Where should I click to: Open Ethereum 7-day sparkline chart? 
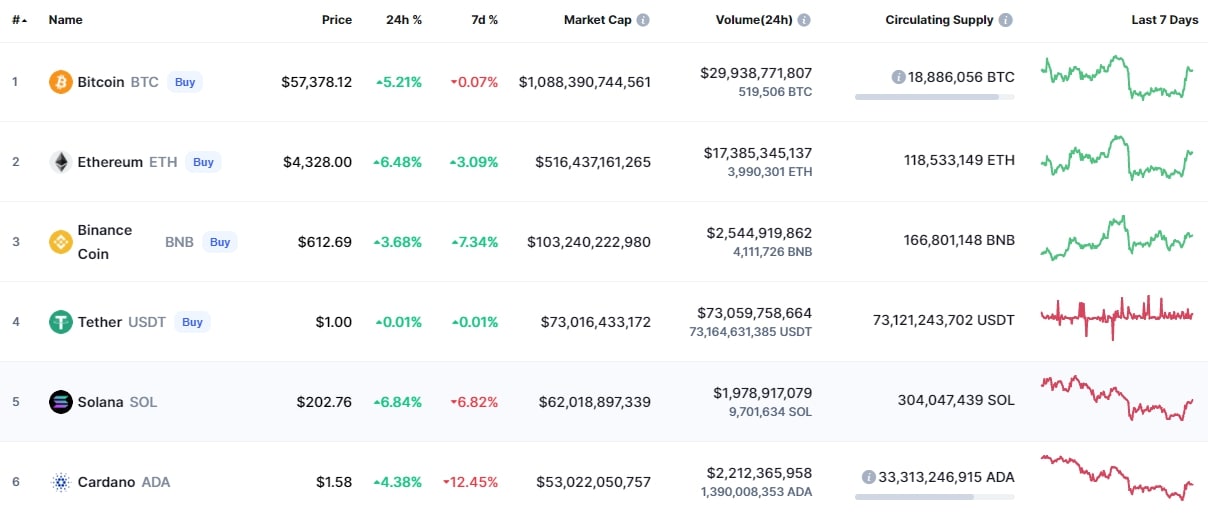(1117, 158)
